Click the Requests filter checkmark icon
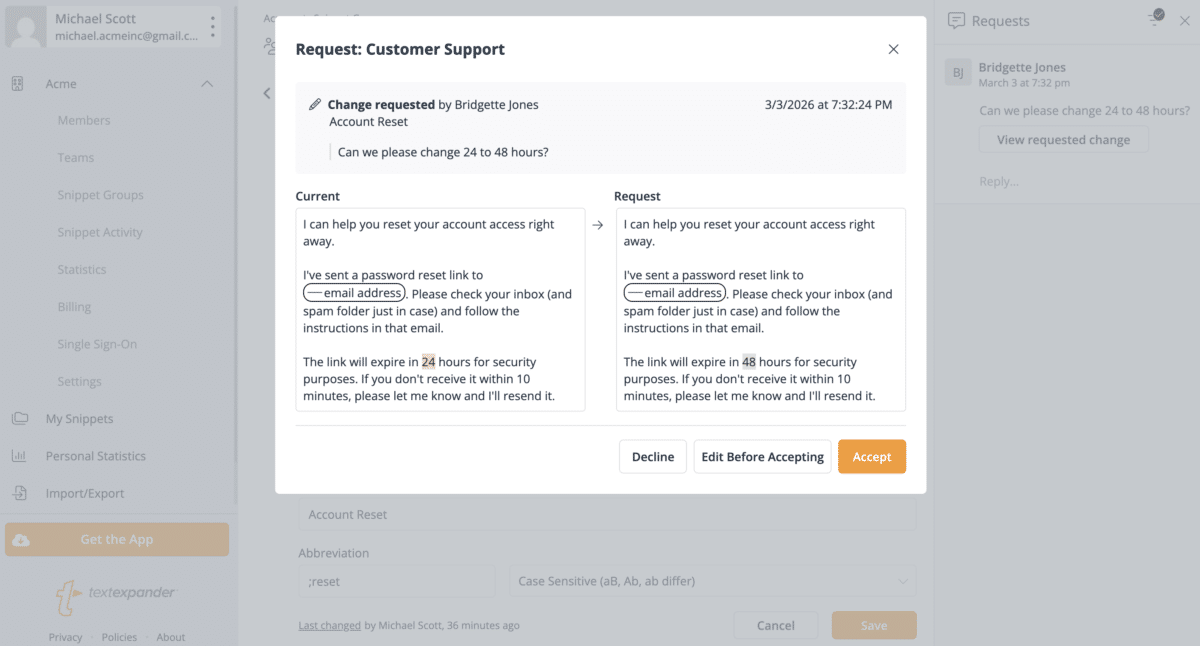 pyautogui.click(x=1156, y=17)
